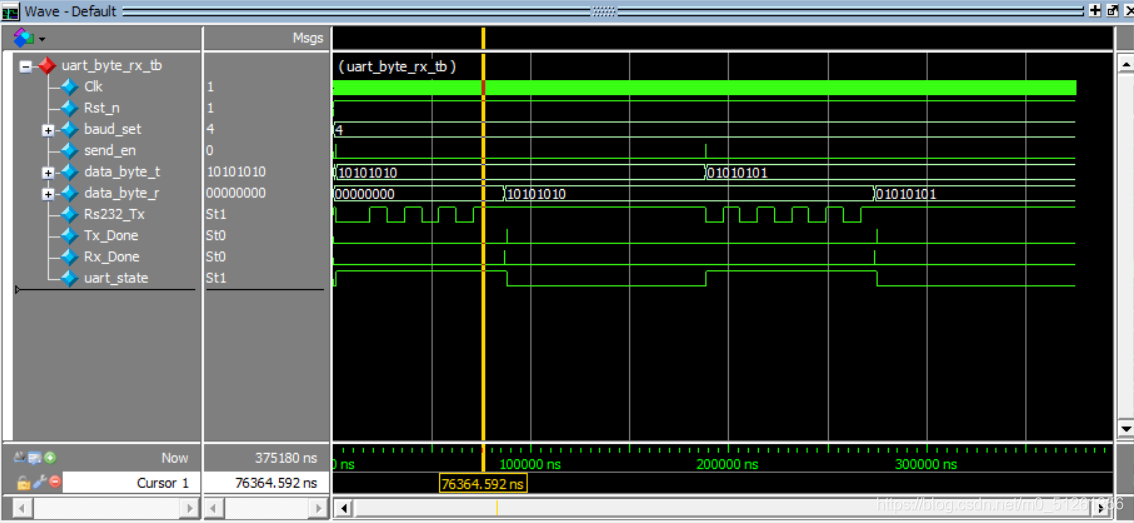
Task: Click the Wave window icon in title bar
Action: [11, 12]
